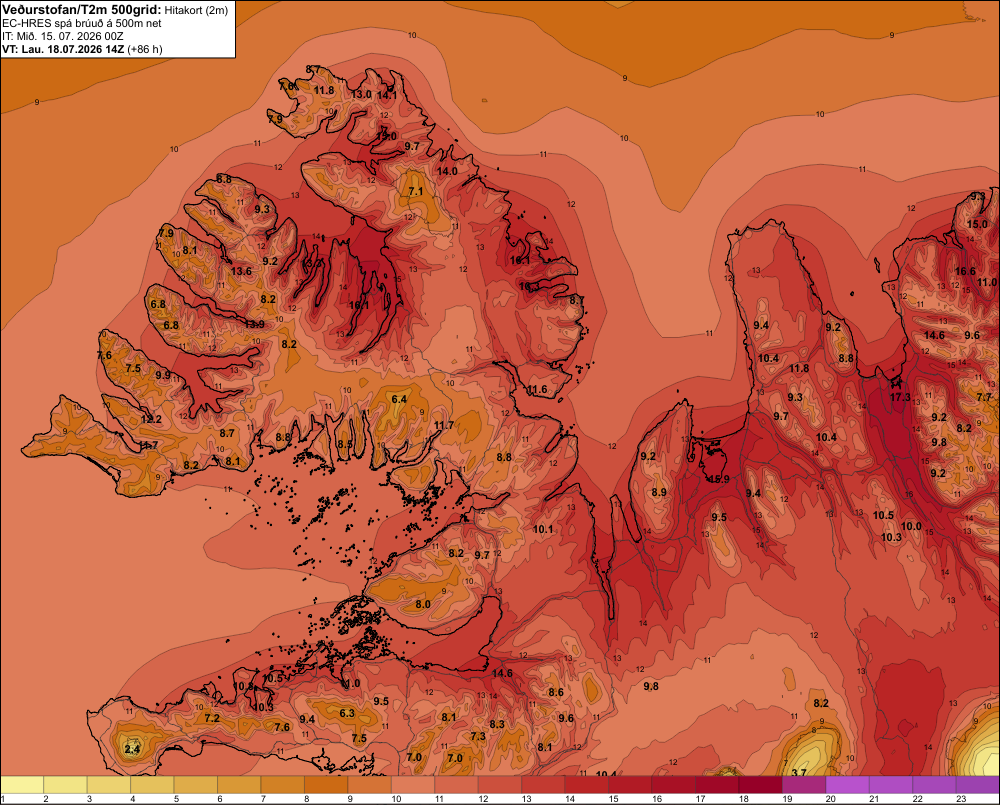Image resolution: width=1000 pixels, height=805 pixels.
Task: Select the 11.6 temperature value
Action: 537,389
